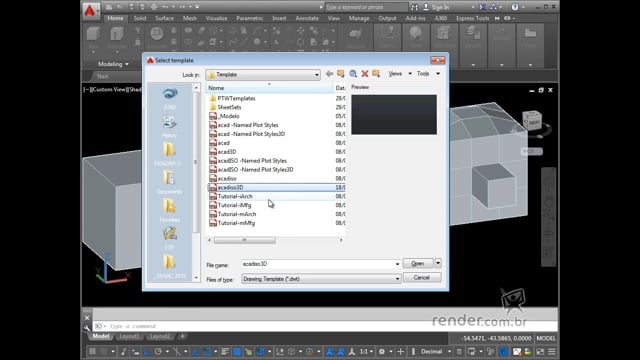
Task: Click the Cancel button in the dialog
Action: pyautogui.click(x=422, y=278)
